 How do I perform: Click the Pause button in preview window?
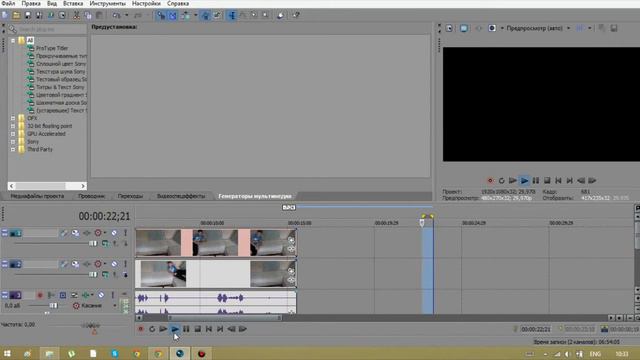536,180
